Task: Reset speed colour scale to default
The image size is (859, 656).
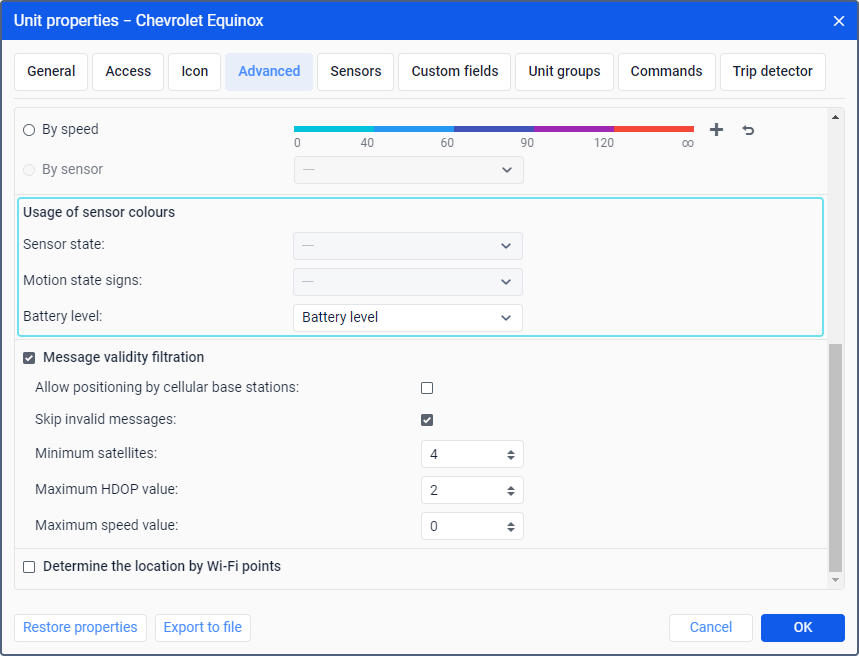Action: pos(748,130)
